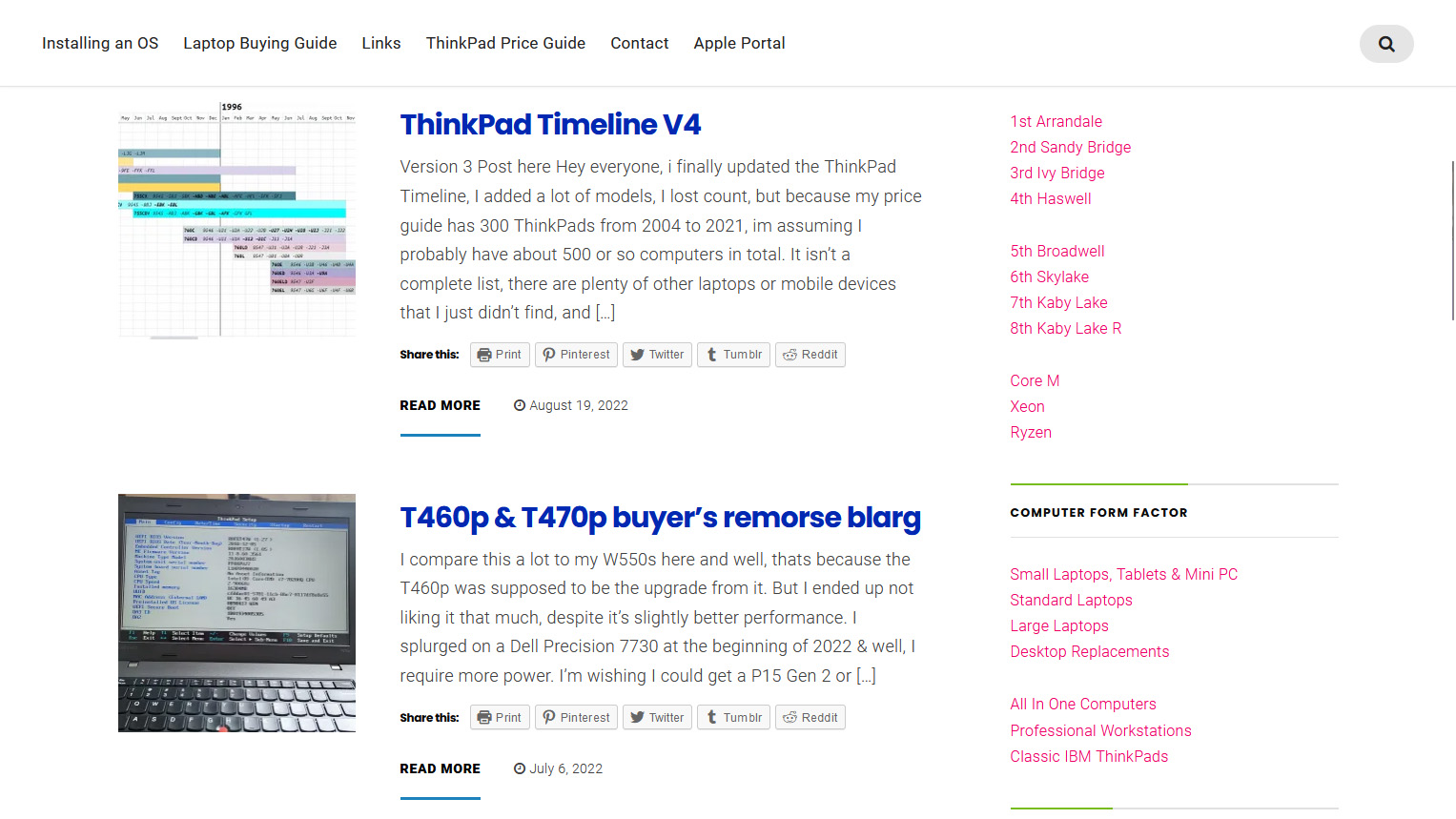Screen dimensions: 1456x819
Task: Share T460p post on Twitter
Action: 657,718
